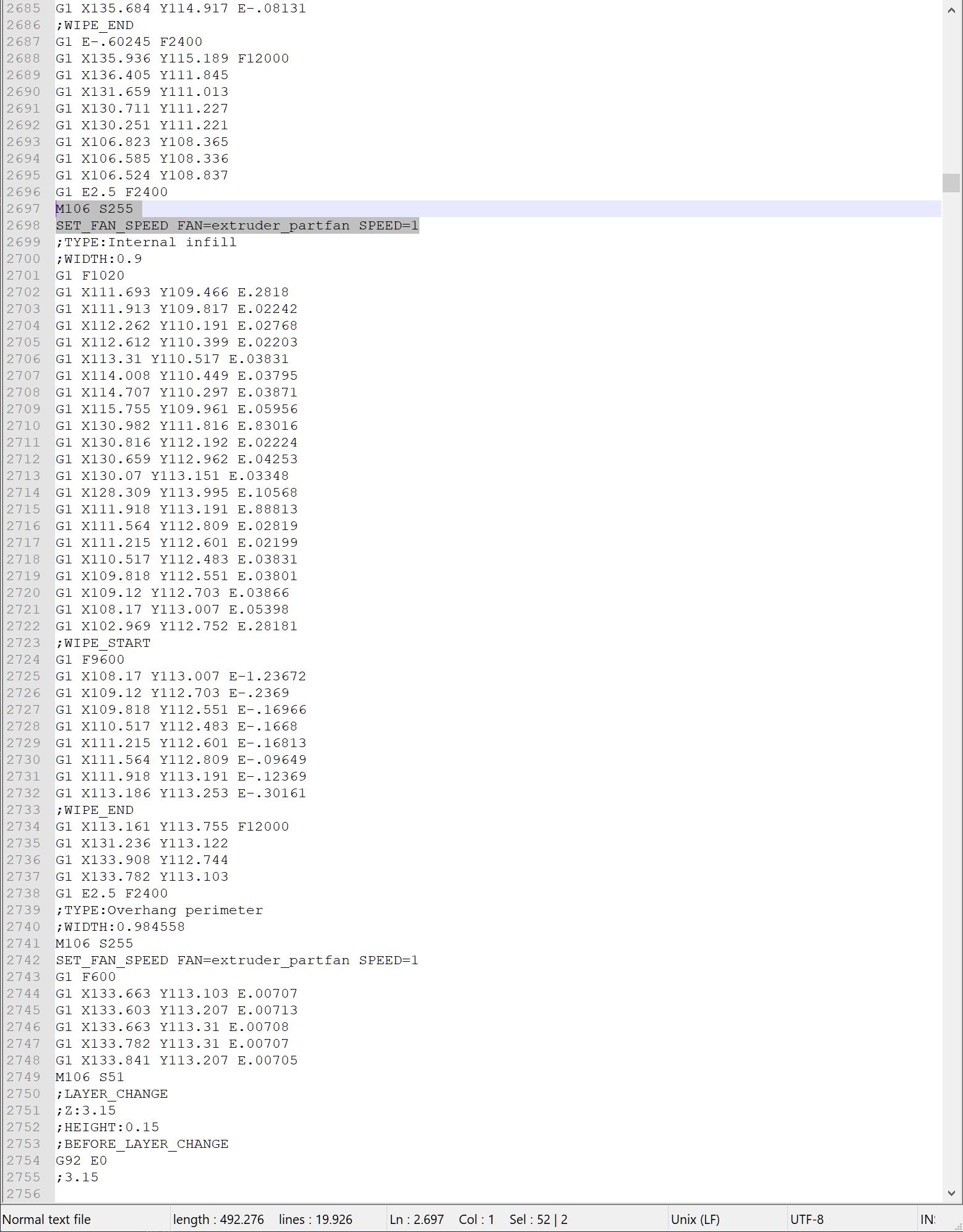
Task: Click 'G1 E-.60245 F2400' on line 2687
Action: click(129, 41)
